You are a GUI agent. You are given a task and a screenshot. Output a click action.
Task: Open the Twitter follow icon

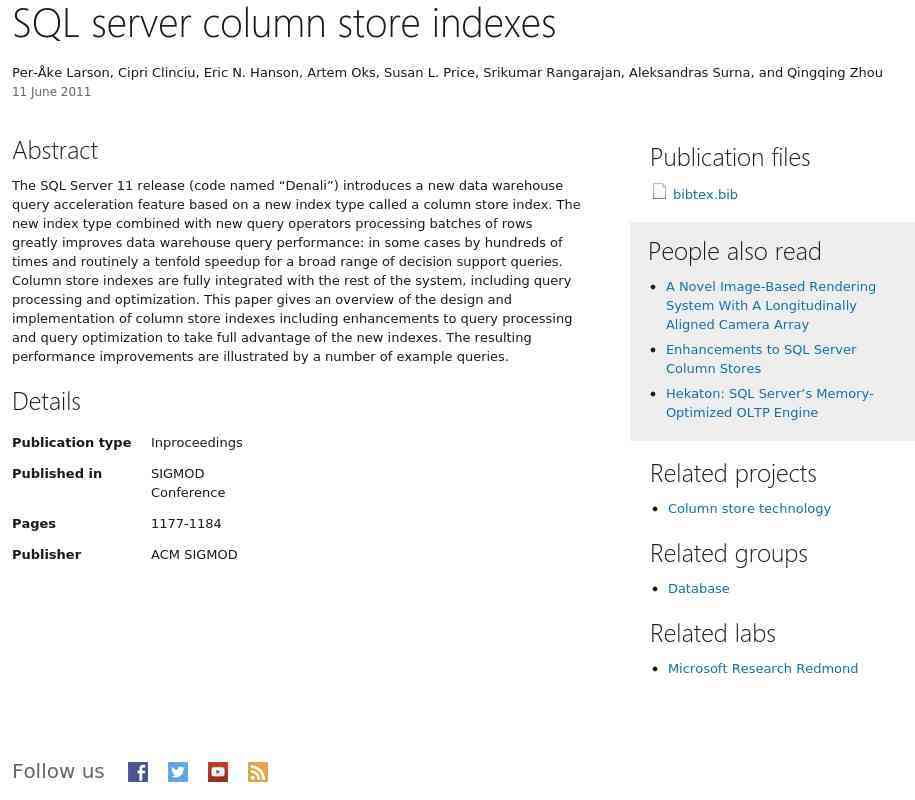pyautogui.click(x=178, y=772)
